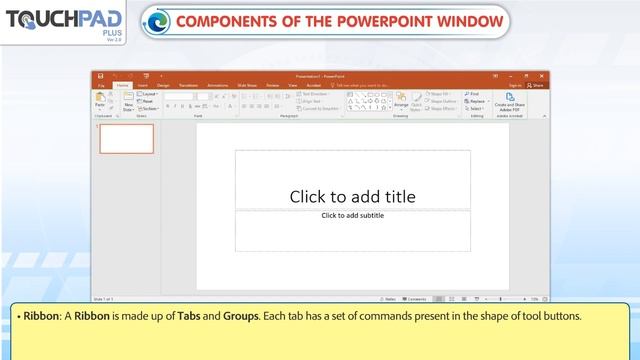Start Slide Show from the status bar icon
This screenshot has width=640, height=360.
tap(476, 299)
